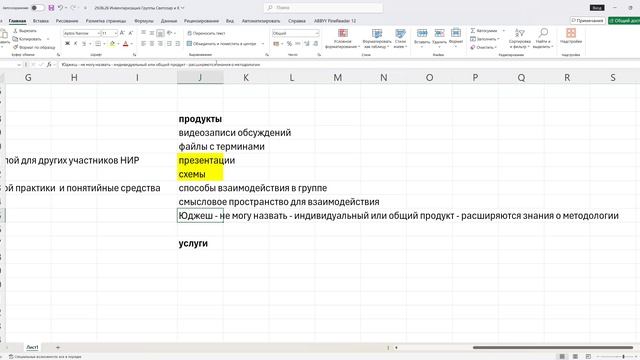Open the Заполнить fill dropdown
The height and width of the screenshot is (360, 640).
(x=484, y=39)
